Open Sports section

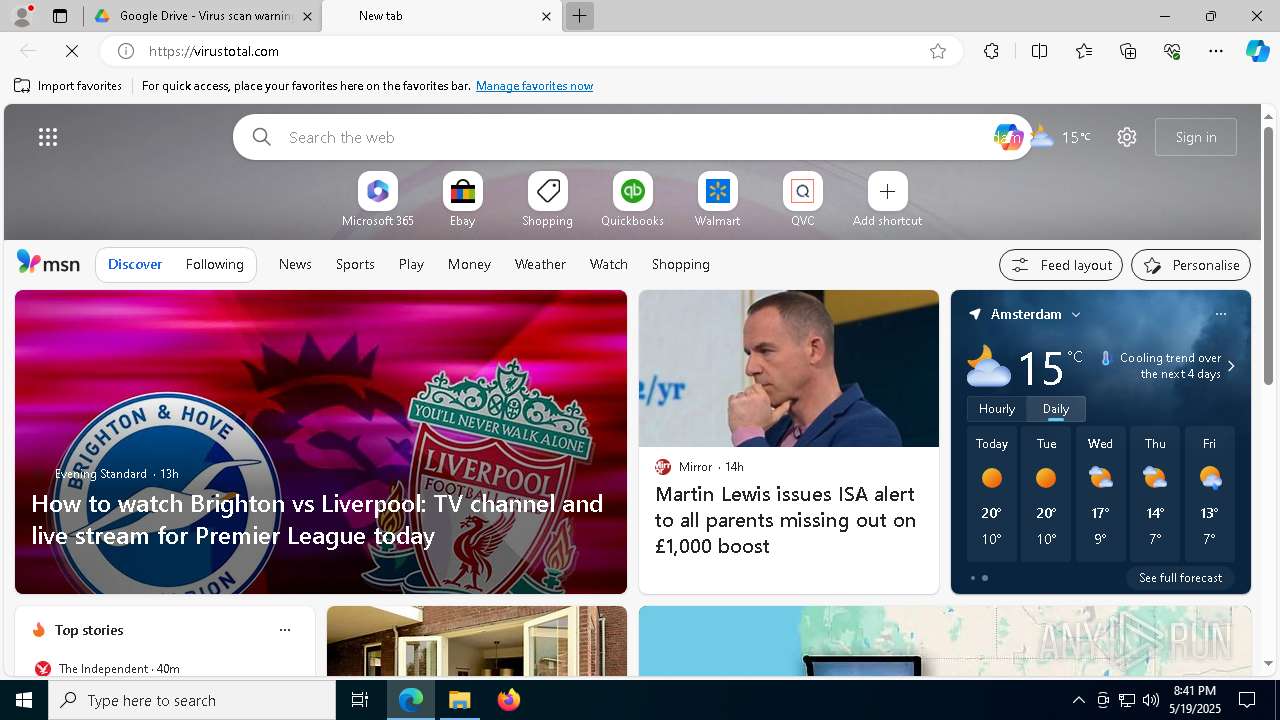pyautogui.click(x=355, y=264)
